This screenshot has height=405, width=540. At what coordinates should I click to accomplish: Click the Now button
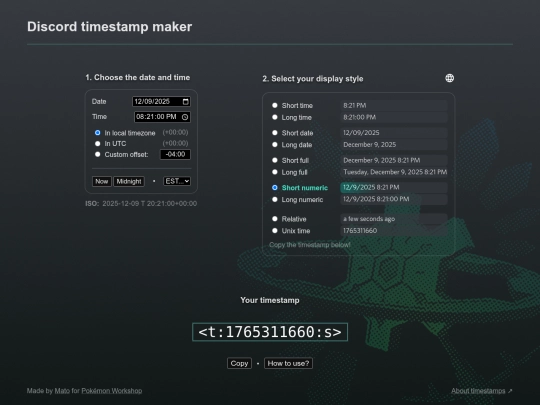point(102,181)
